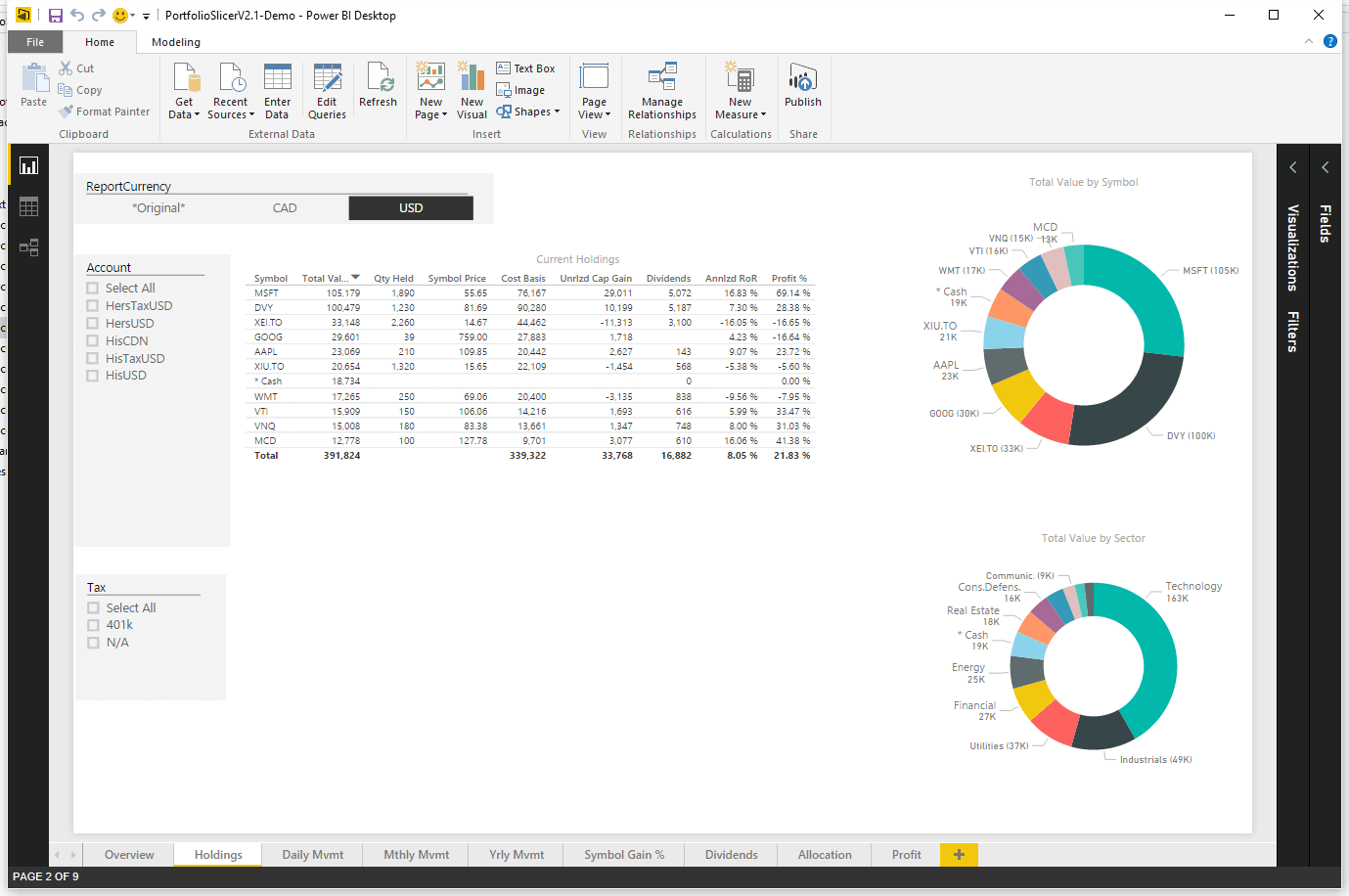Expand the Visualizations pane chevron
The height and width of the screenshot is (896, 1349).
click(x=1292, y=167)
